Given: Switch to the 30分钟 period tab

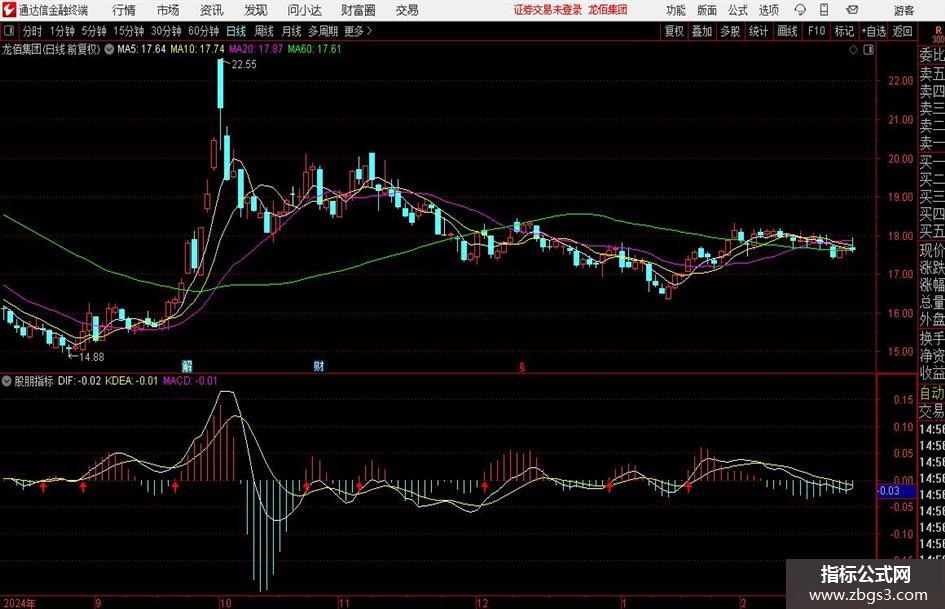Looking at the screenshot, I should click(166, 31).
